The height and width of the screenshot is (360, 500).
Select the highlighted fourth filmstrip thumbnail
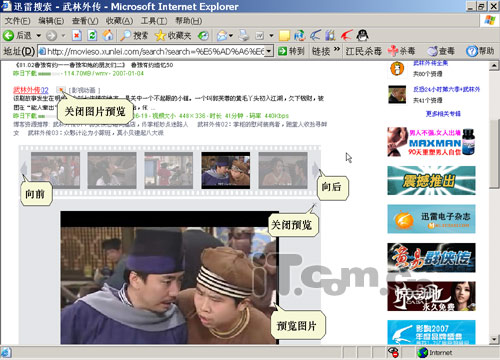(x=226, y=171)
